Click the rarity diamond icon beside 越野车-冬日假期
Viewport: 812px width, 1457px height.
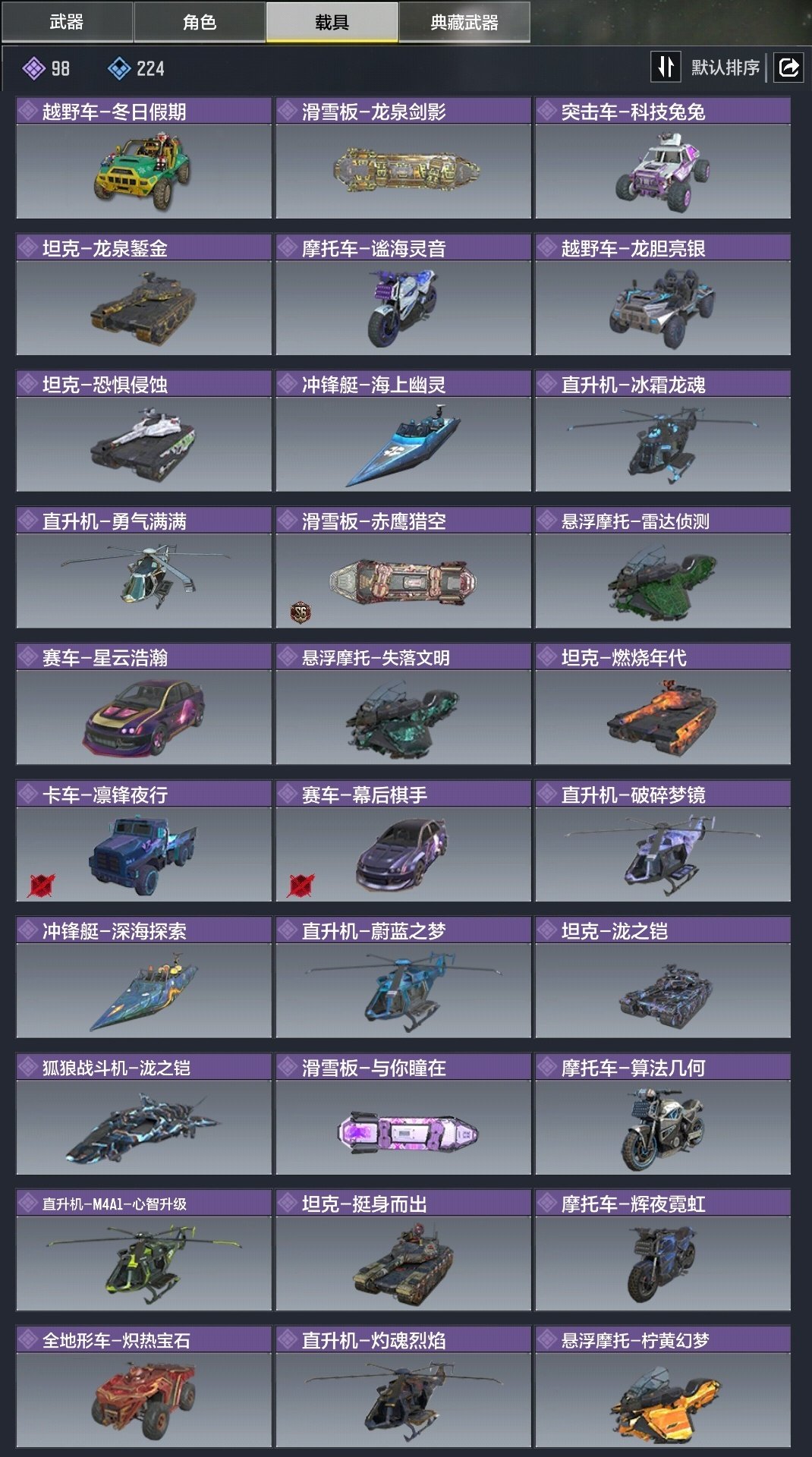28,111
